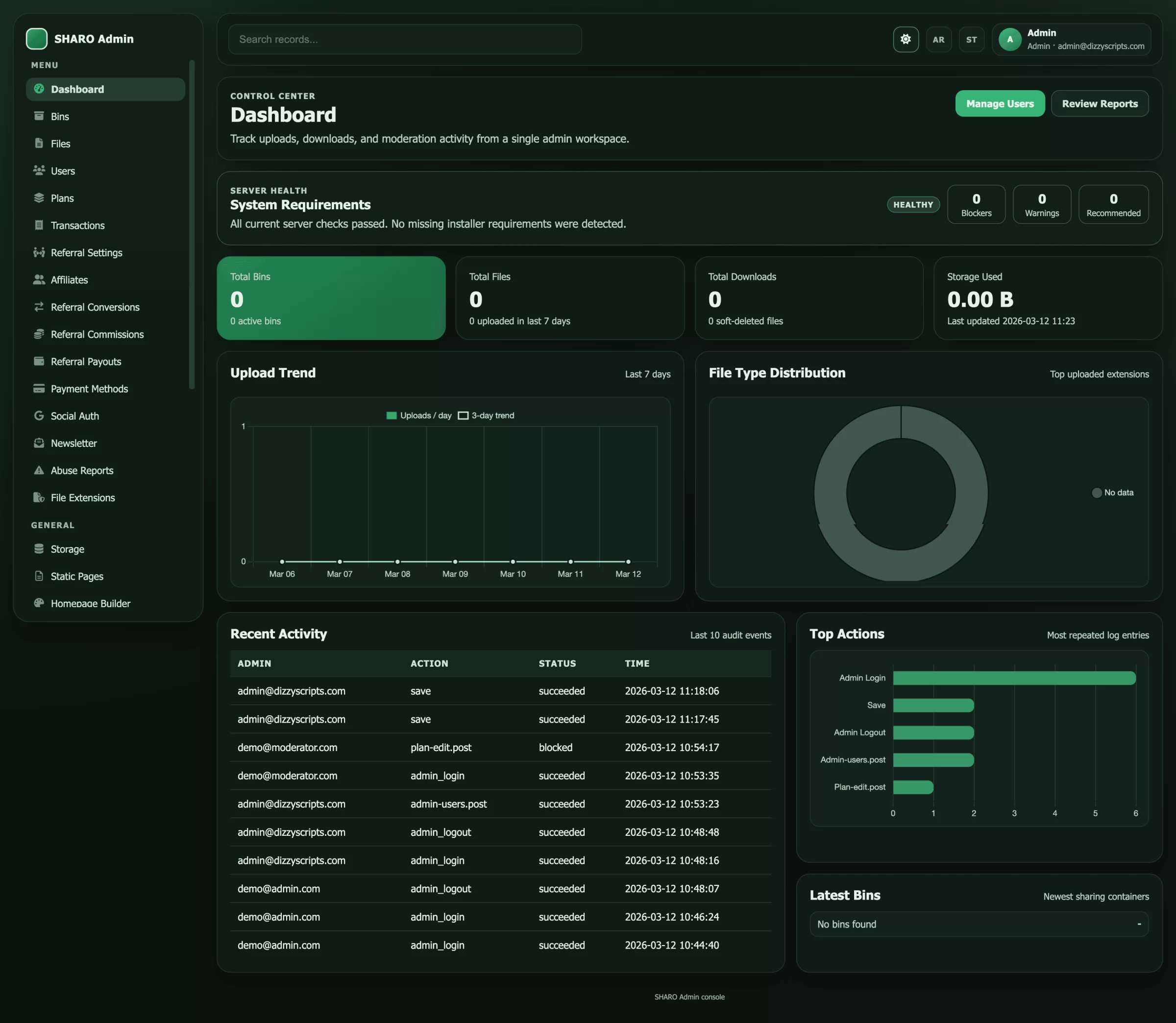Click the Mar 06 data point

[x=282, y=561]
